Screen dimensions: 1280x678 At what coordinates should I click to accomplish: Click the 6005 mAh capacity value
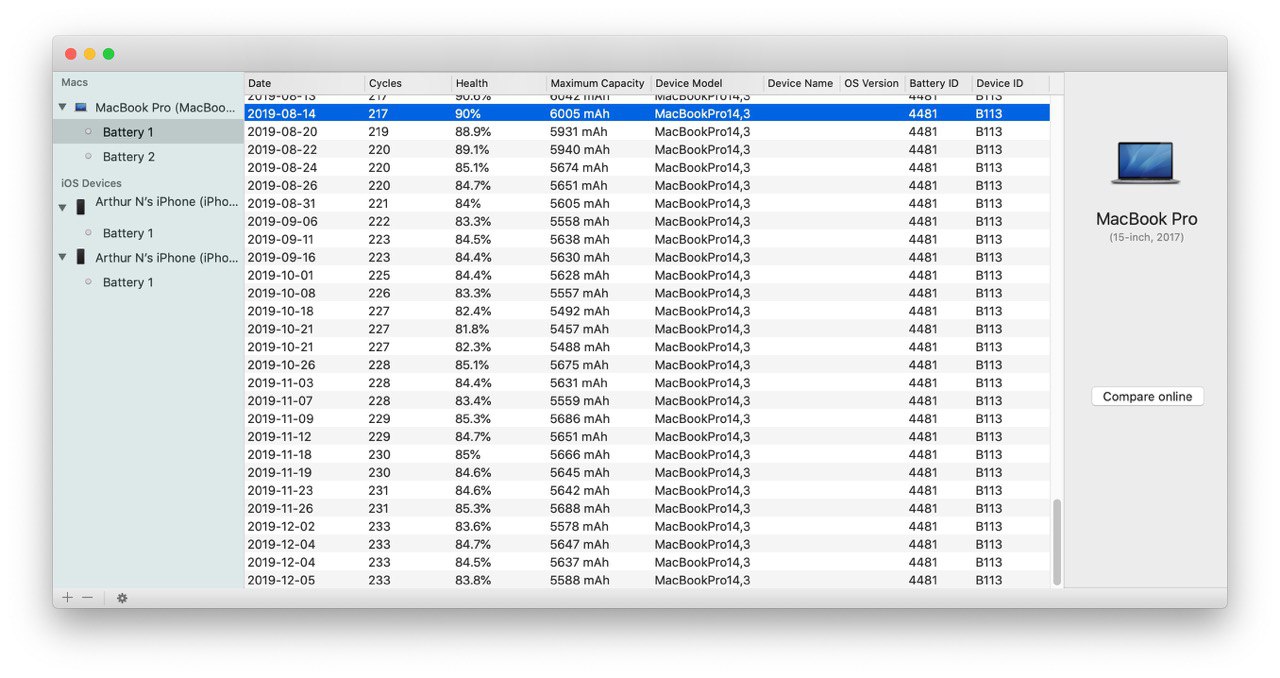click(579, 114)
